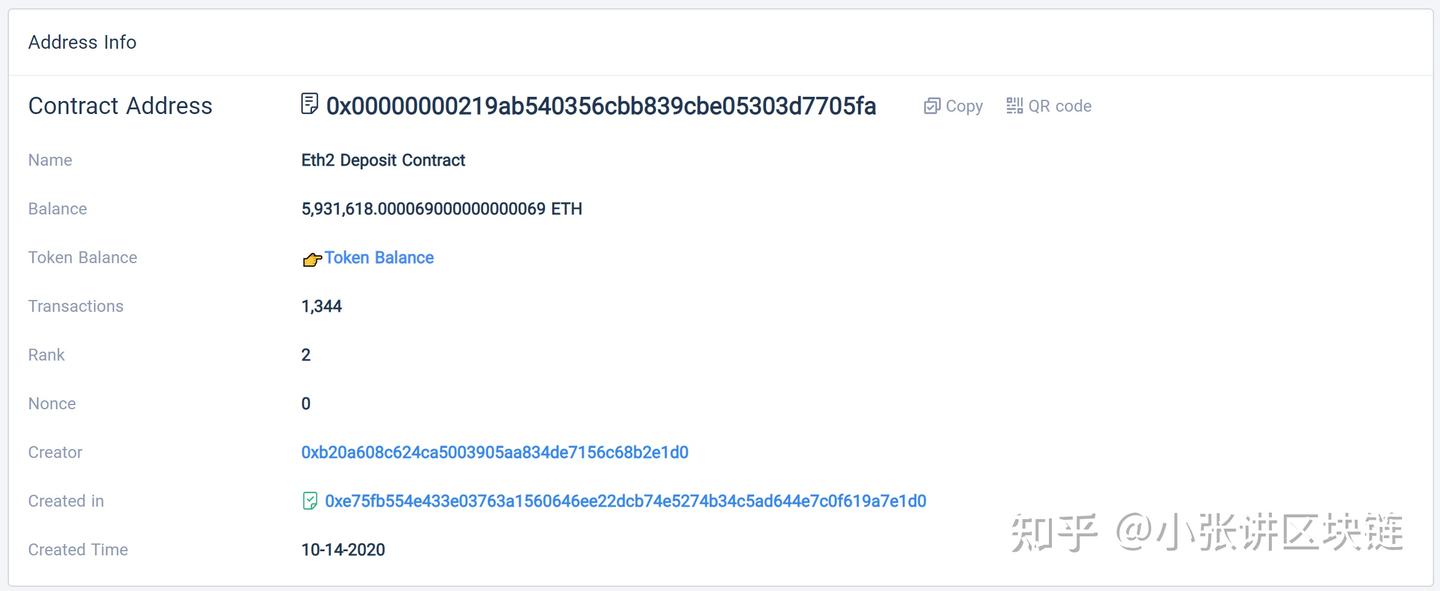Click the Contract Address heading label
This screenshot has height=591, width=1440.
pos(120,106)
